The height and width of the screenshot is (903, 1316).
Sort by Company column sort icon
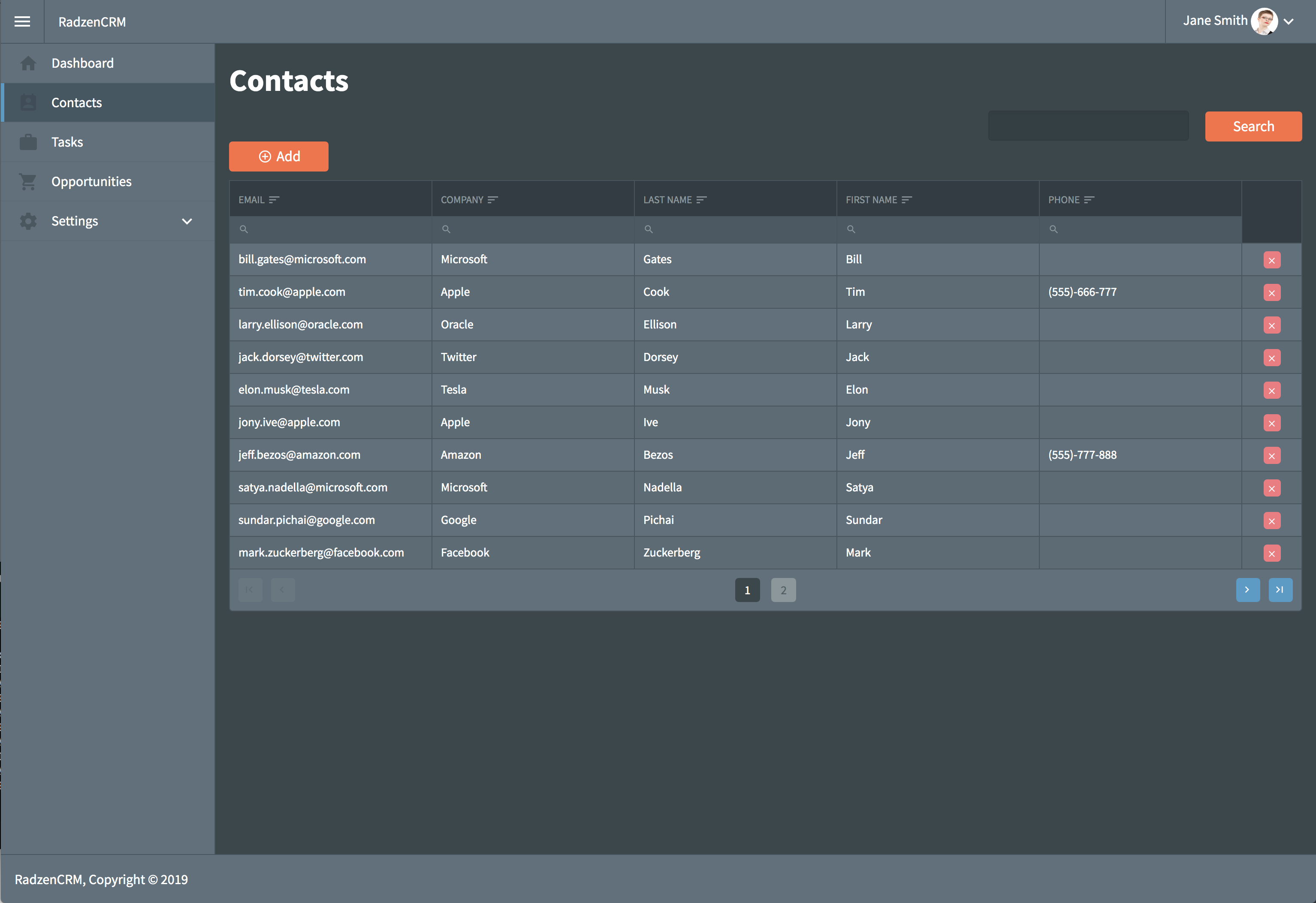(493, 200)
